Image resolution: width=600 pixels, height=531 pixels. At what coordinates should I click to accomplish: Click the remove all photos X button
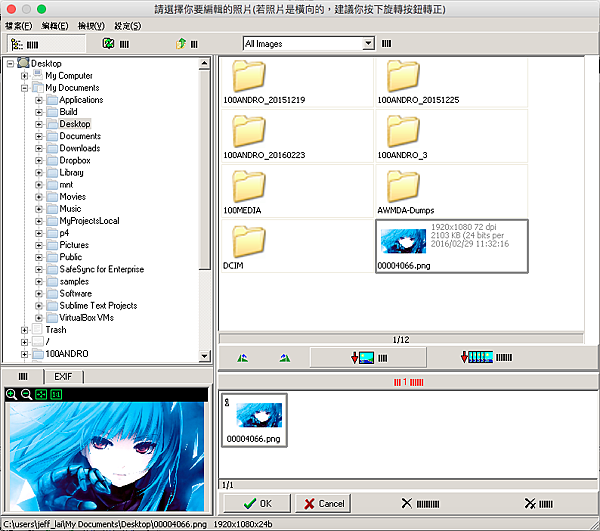[539, 503]
